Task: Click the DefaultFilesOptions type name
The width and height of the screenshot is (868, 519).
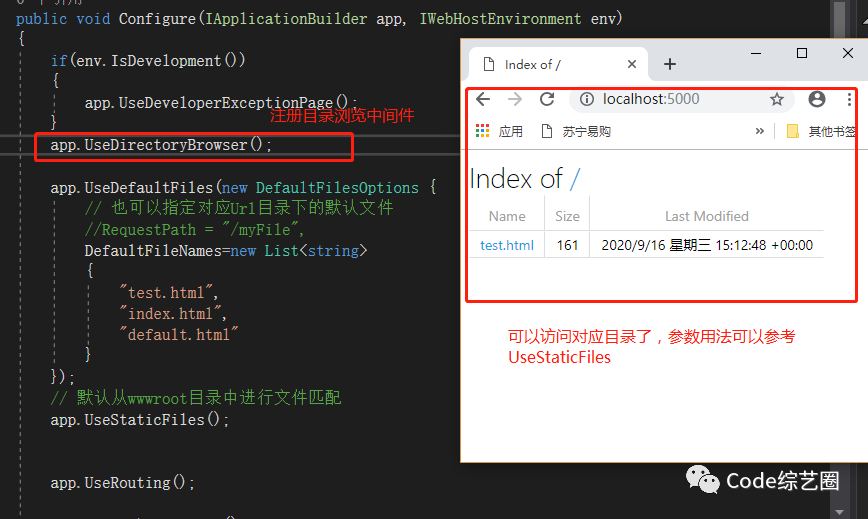Action: [337, 188]
